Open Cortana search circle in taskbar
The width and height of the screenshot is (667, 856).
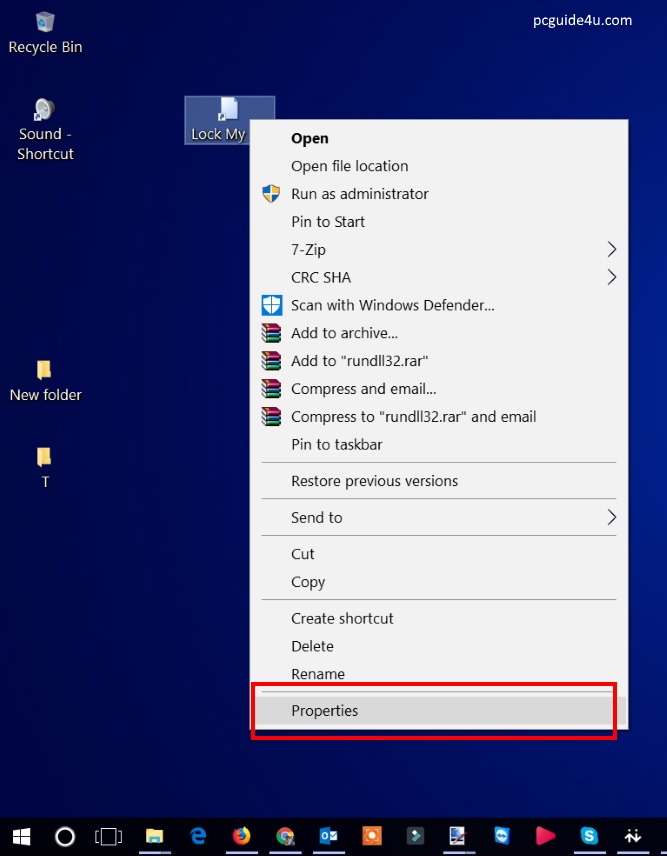[65, 836]
